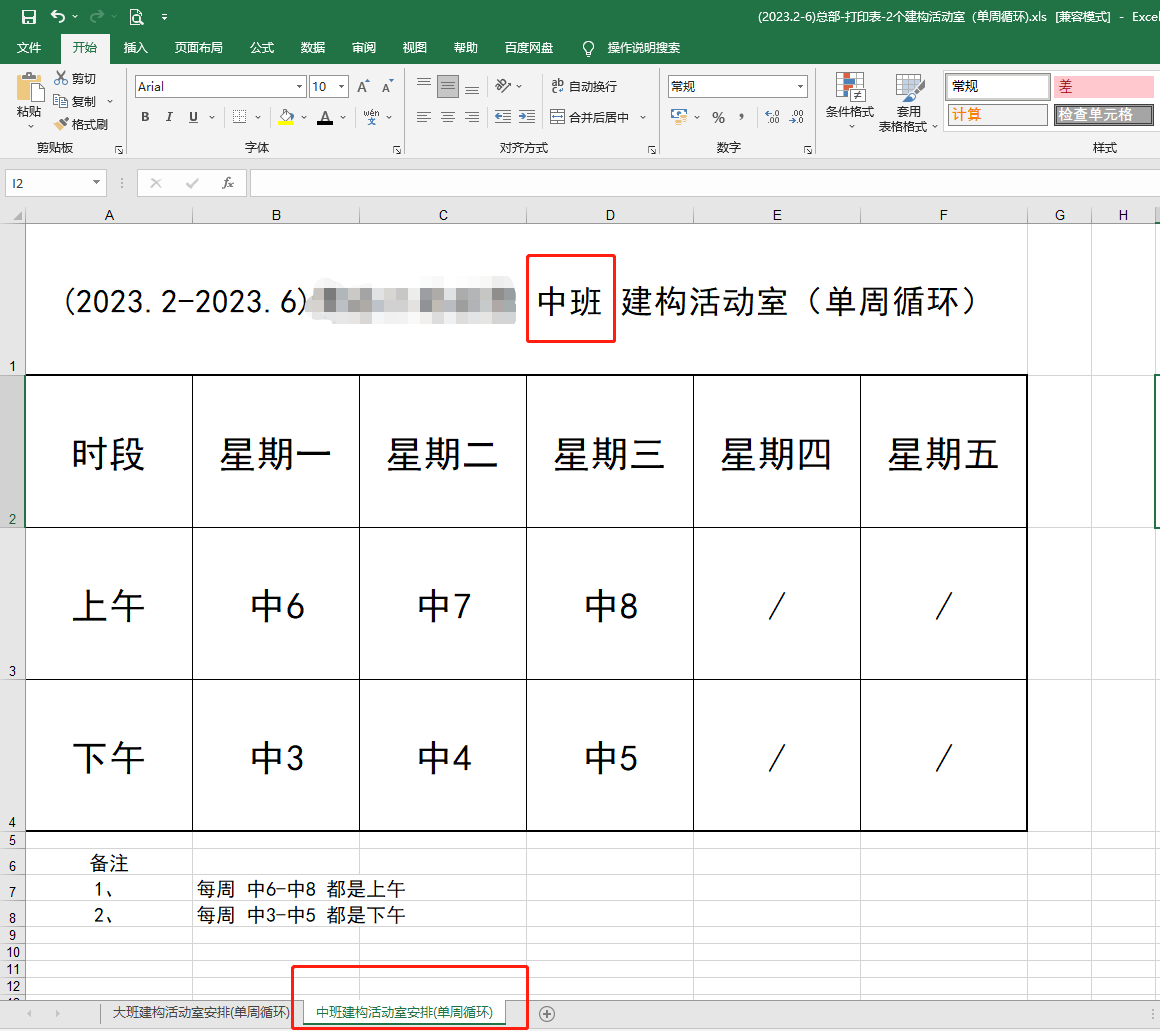Screen dimensions: 1160x1031
Task: Align cell text left
Action: pyautogui.click(x=424, y=117)
